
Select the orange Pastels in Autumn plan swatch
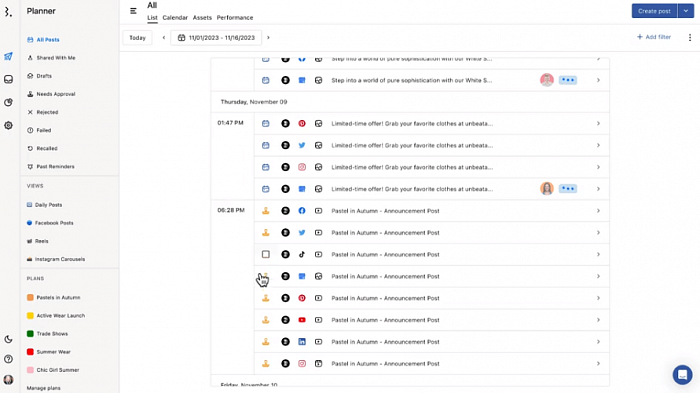pyautogui.click(x=30, y=297)
